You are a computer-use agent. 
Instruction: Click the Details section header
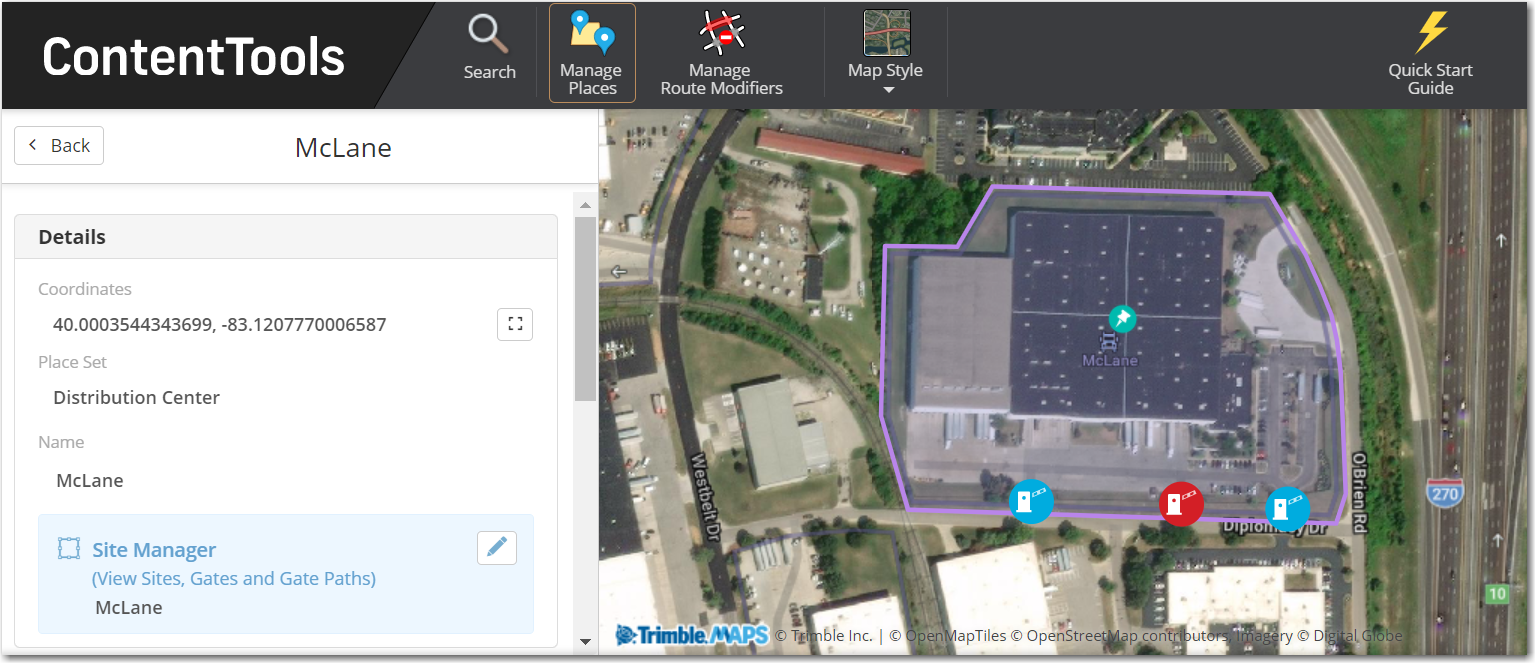[286, 237]
